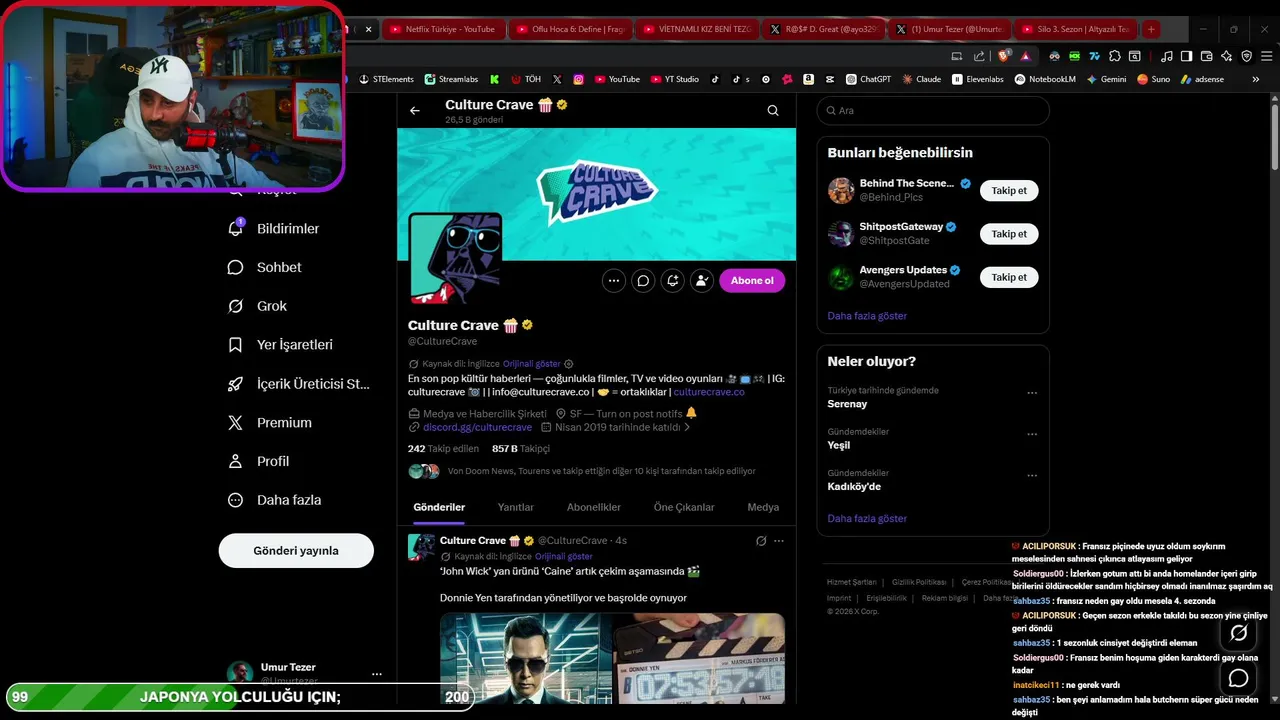
Task: View the 857 B Takipçi list
Action: 521,449
